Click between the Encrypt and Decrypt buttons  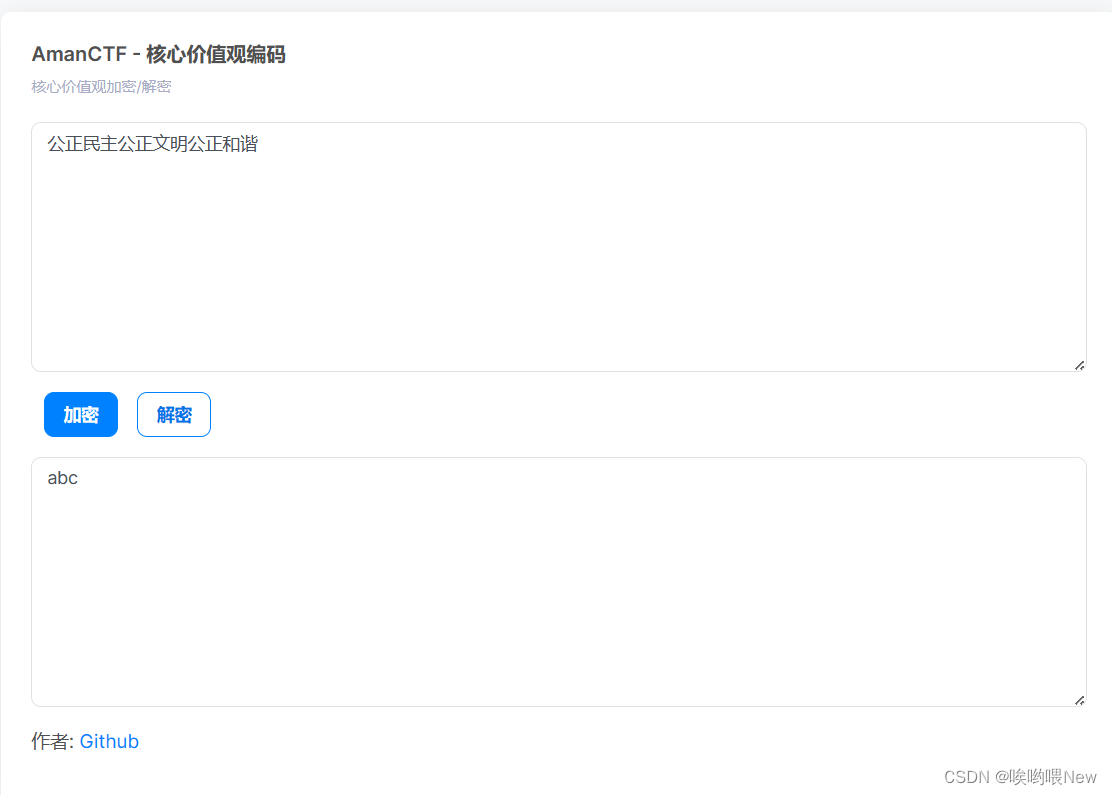click(128, 414)
